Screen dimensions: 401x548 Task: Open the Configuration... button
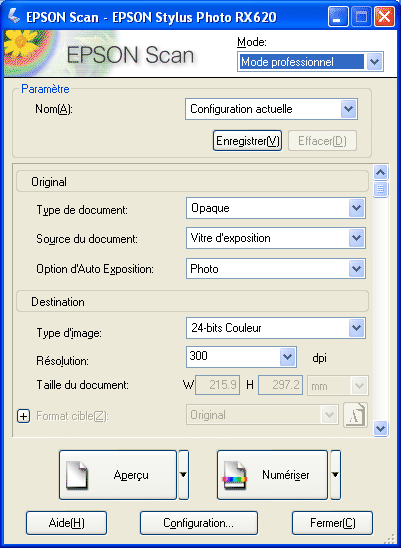coord(199,523)
